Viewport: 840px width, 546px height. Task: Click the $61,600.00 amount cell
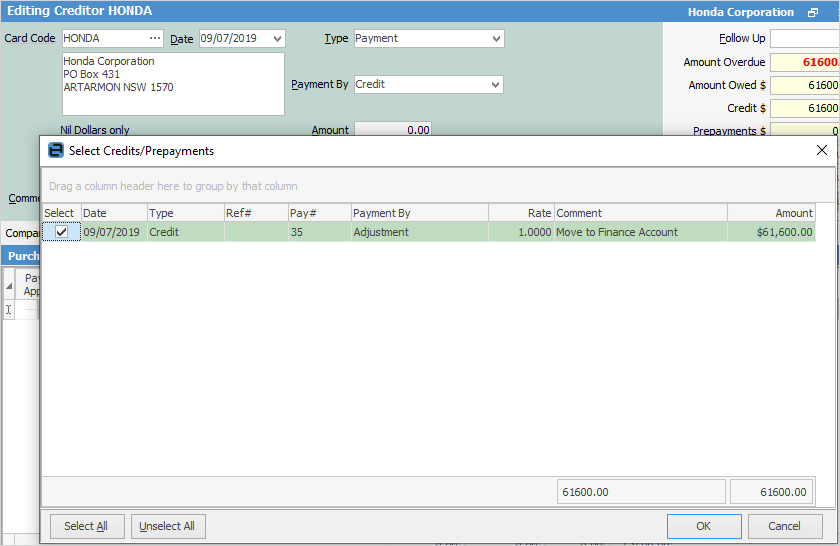click(x=771, y=232)
